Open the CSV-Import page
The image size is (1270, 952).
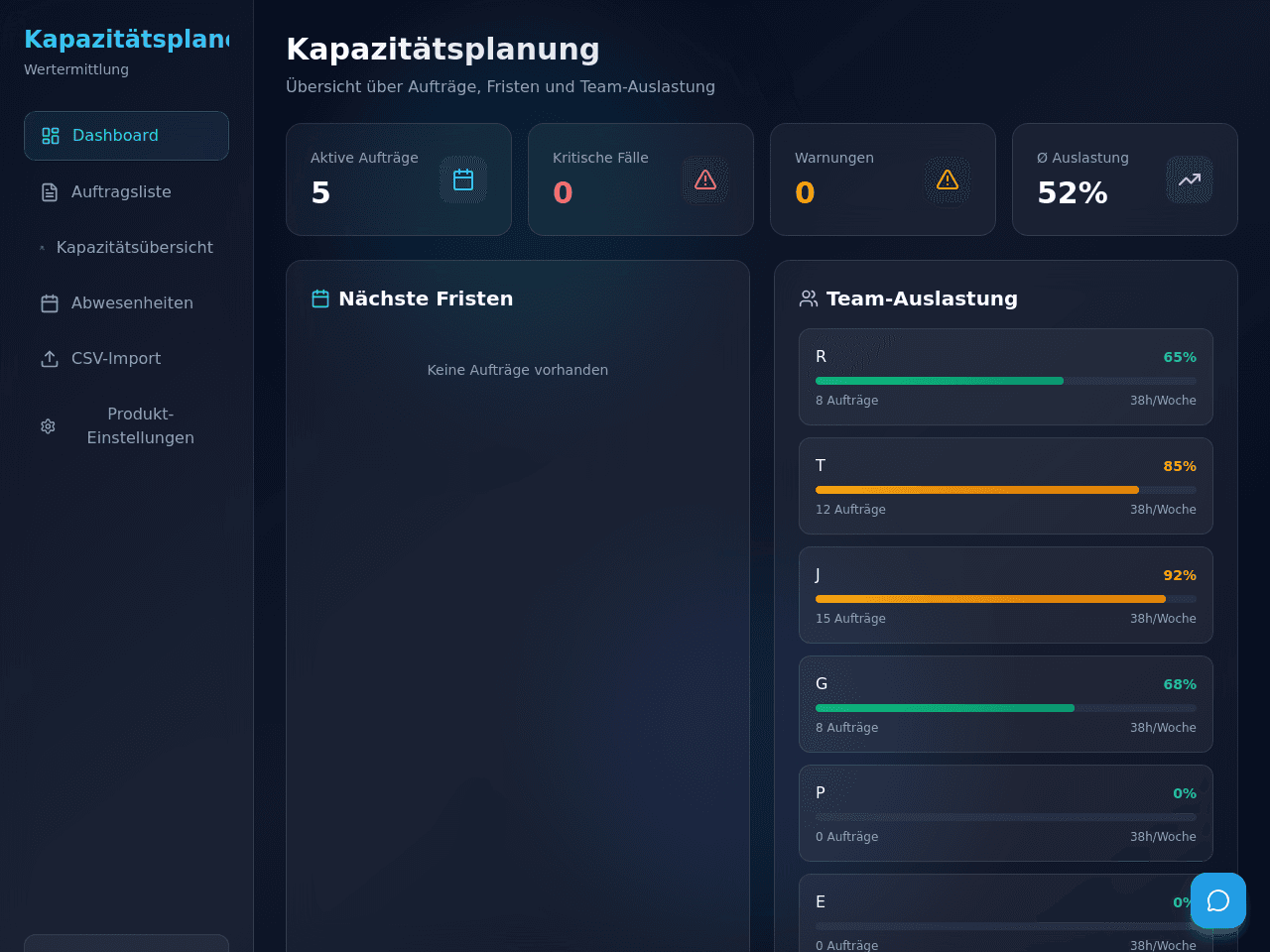click(x=126, y=358)
